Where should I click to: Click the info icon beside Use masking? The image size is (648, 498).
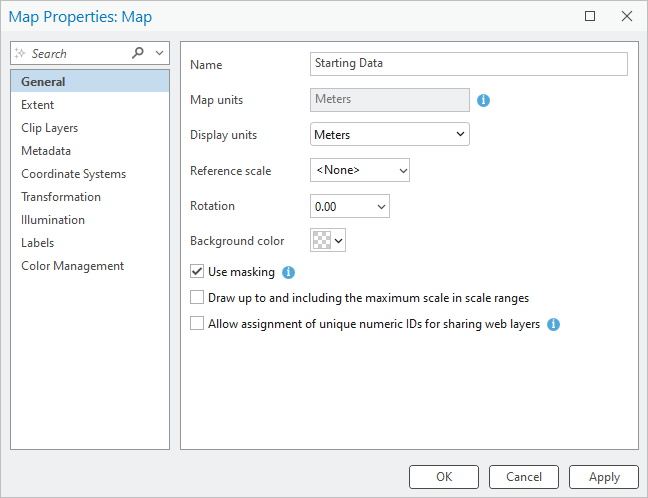(x=288, y=272)
